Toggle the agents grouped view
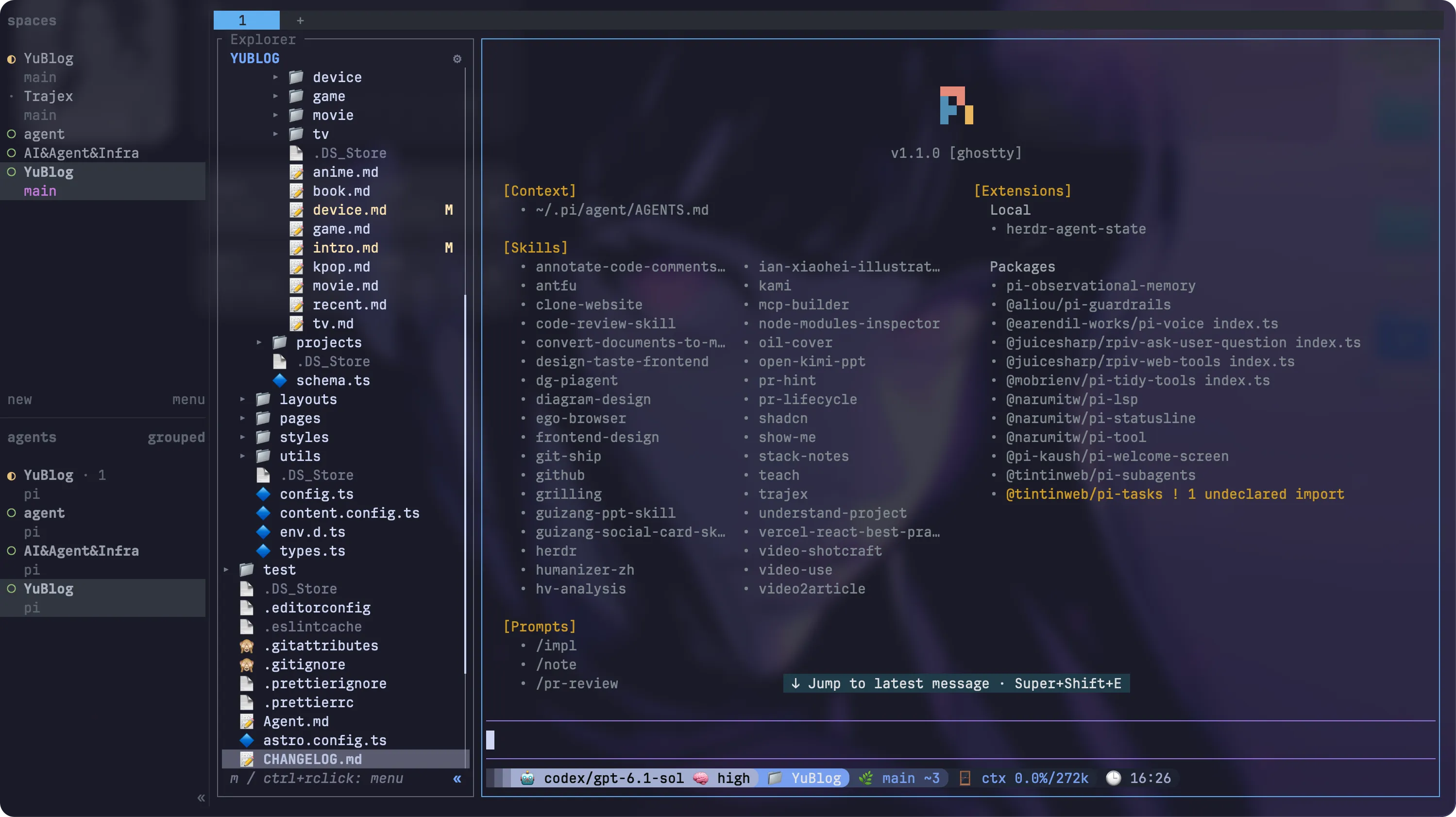The height and width of the screenshot is (817, 1456). (176, 437)
